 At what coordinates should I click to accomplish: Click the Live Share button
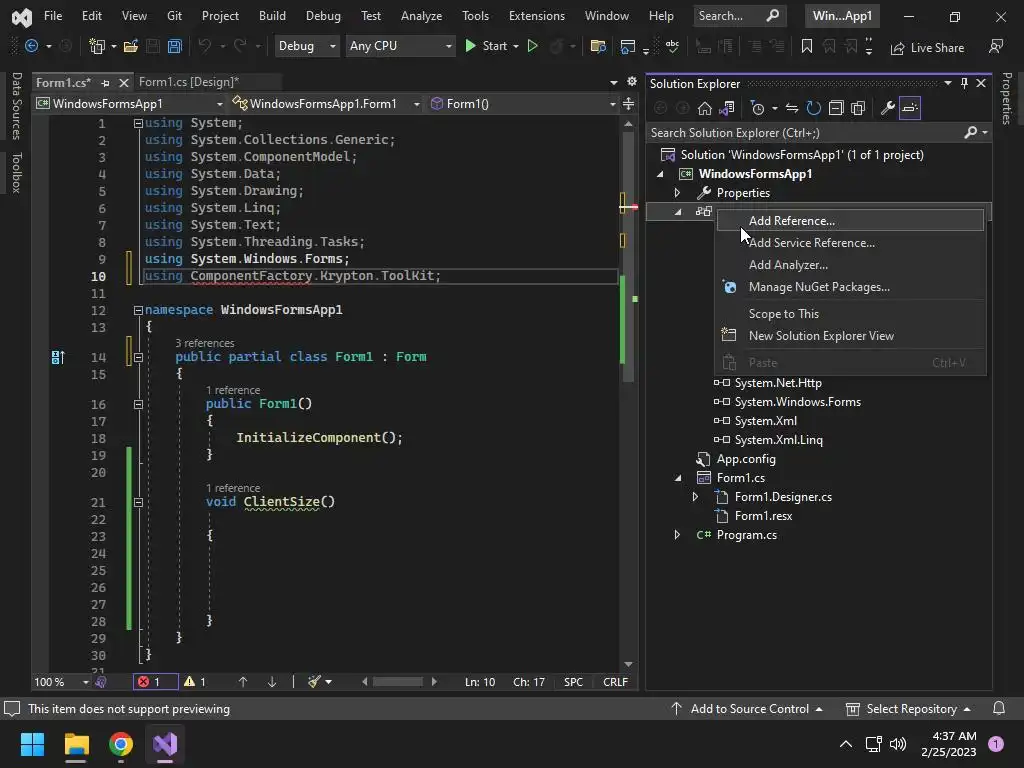(927, 47)
